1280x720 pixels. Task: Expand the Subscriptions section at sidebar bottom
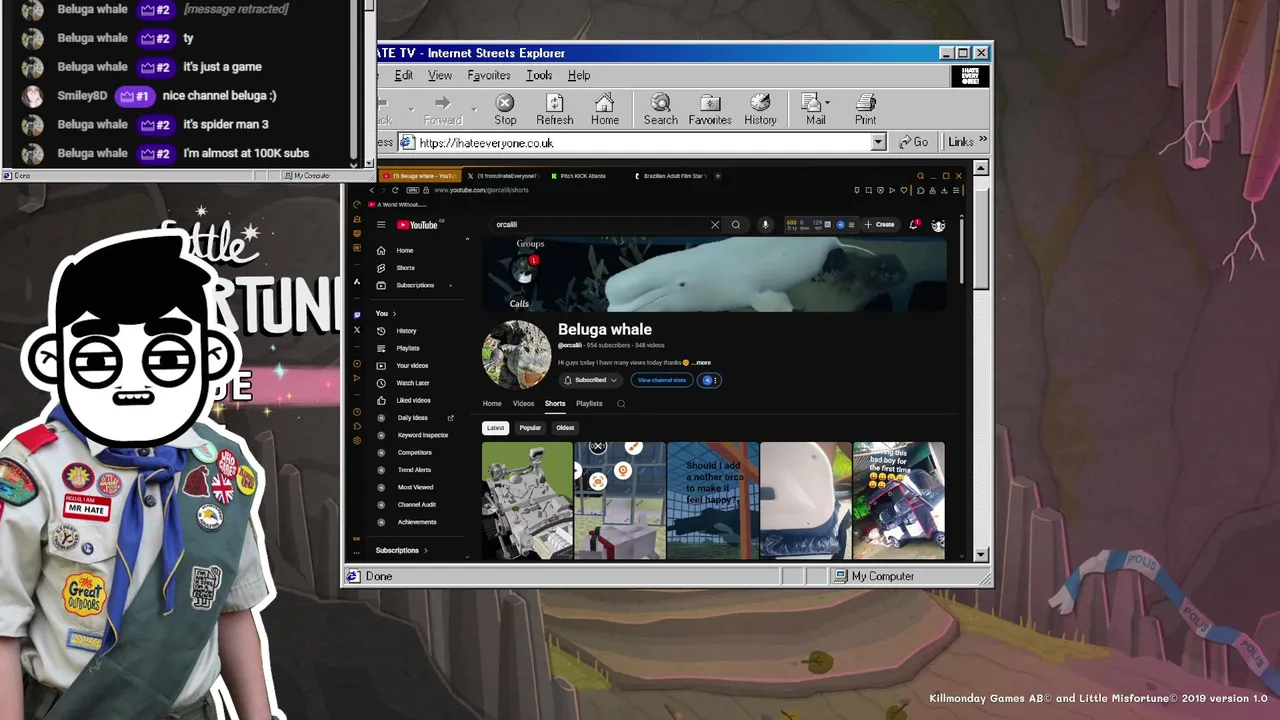point(401,550)
